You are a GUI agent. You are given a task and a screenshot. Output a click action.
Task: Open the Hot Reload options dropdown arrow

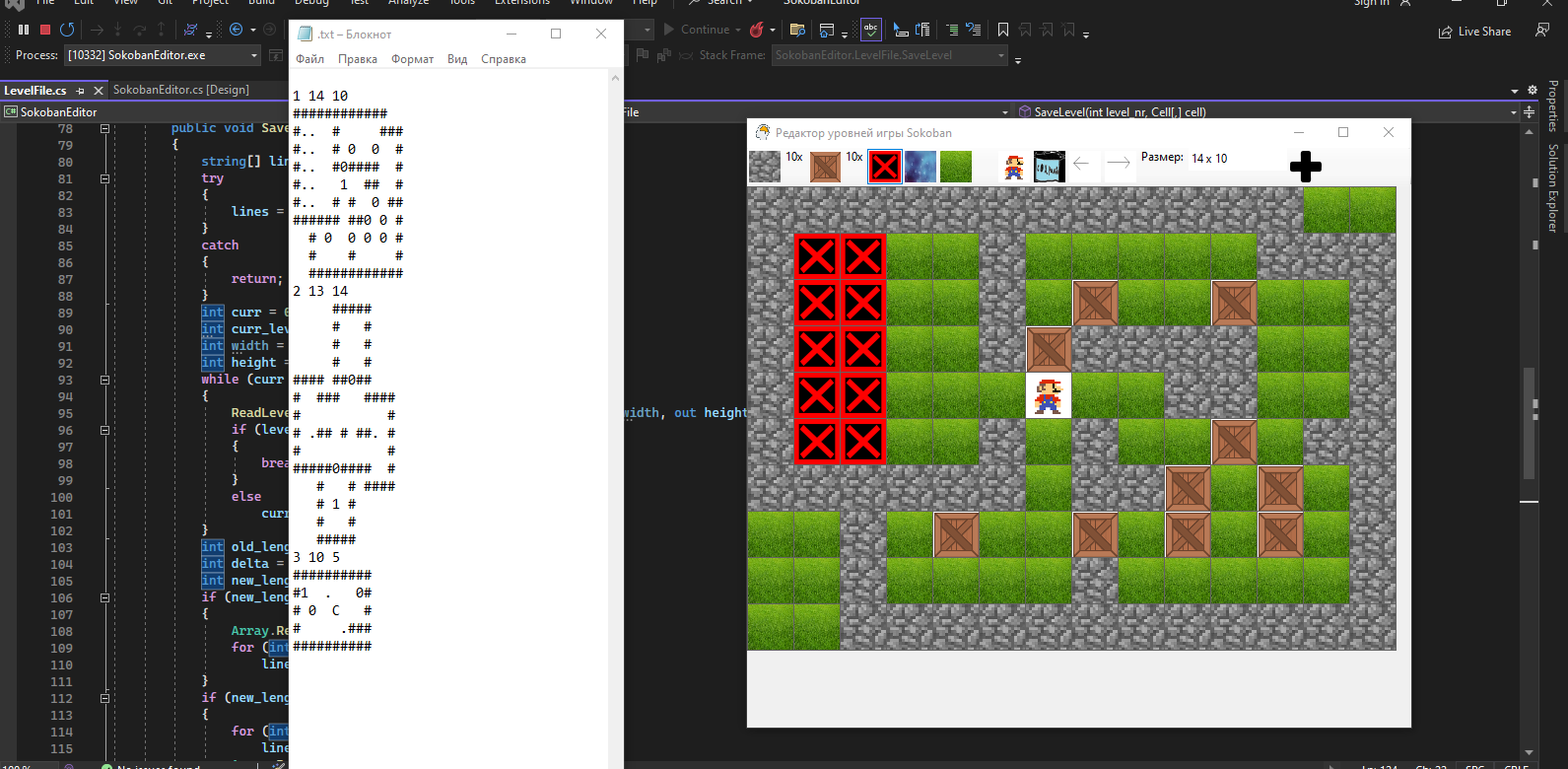tap(773, 30)
